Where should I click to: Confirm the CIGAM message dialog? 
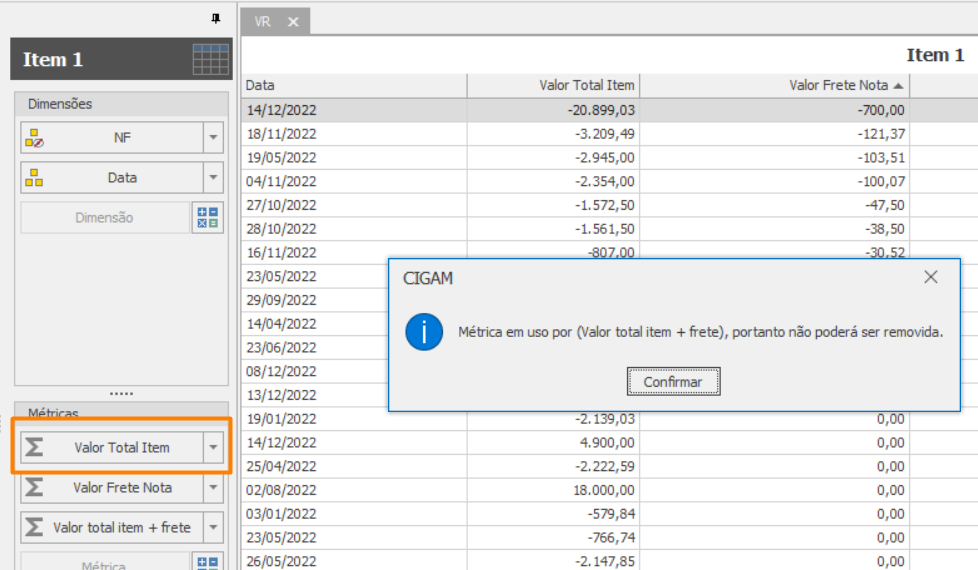tap(674, 382)
